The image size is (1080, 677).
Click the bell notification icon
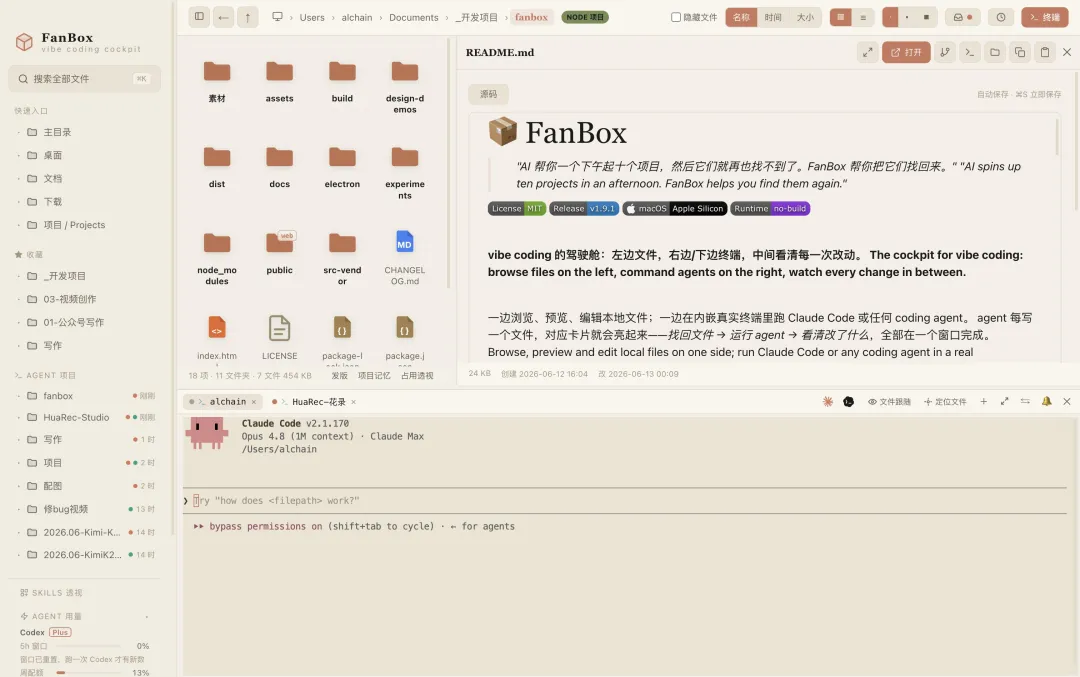tap(1046, 402)
